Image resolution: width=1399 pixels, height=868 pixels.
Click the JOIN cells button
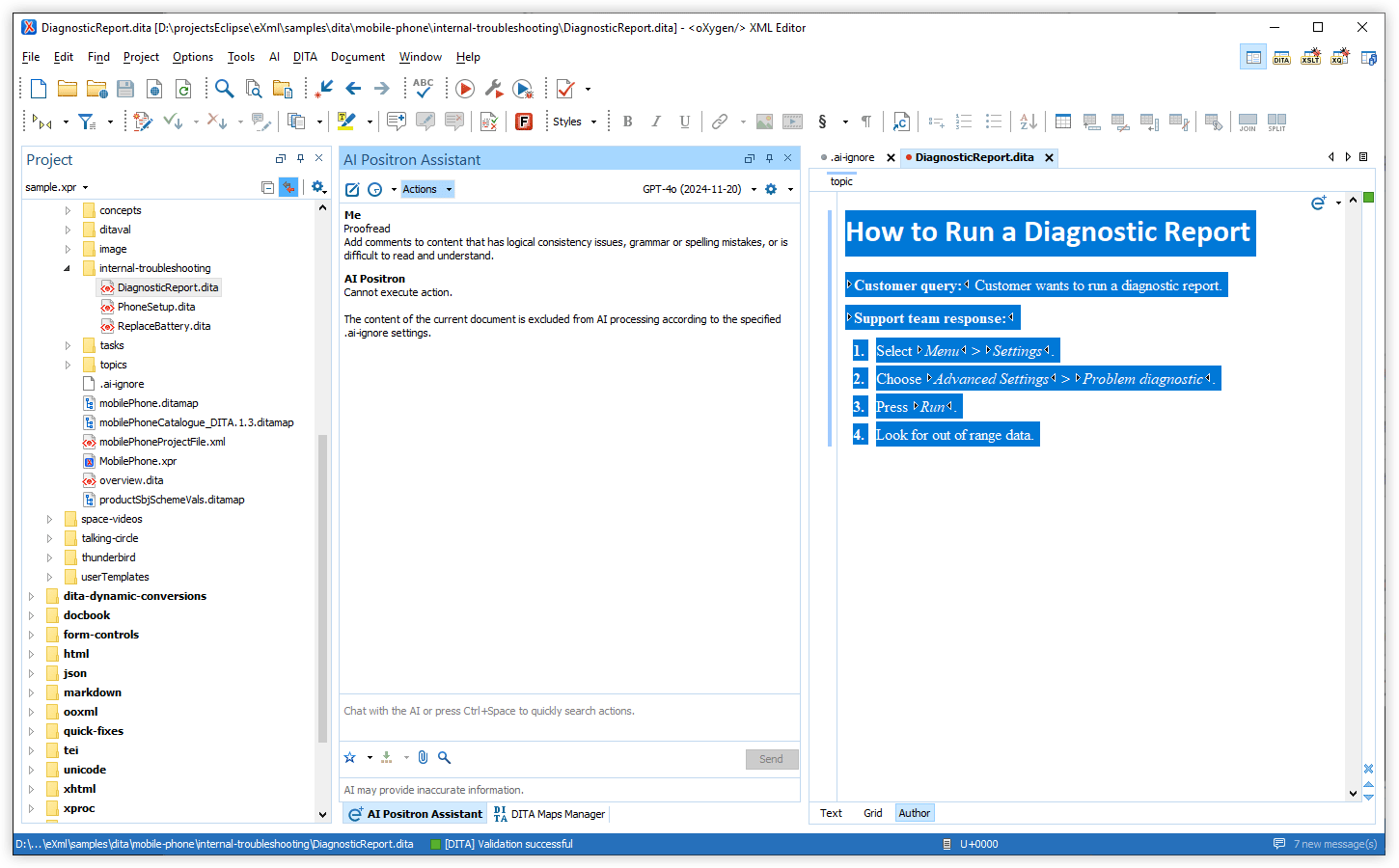1248,122
